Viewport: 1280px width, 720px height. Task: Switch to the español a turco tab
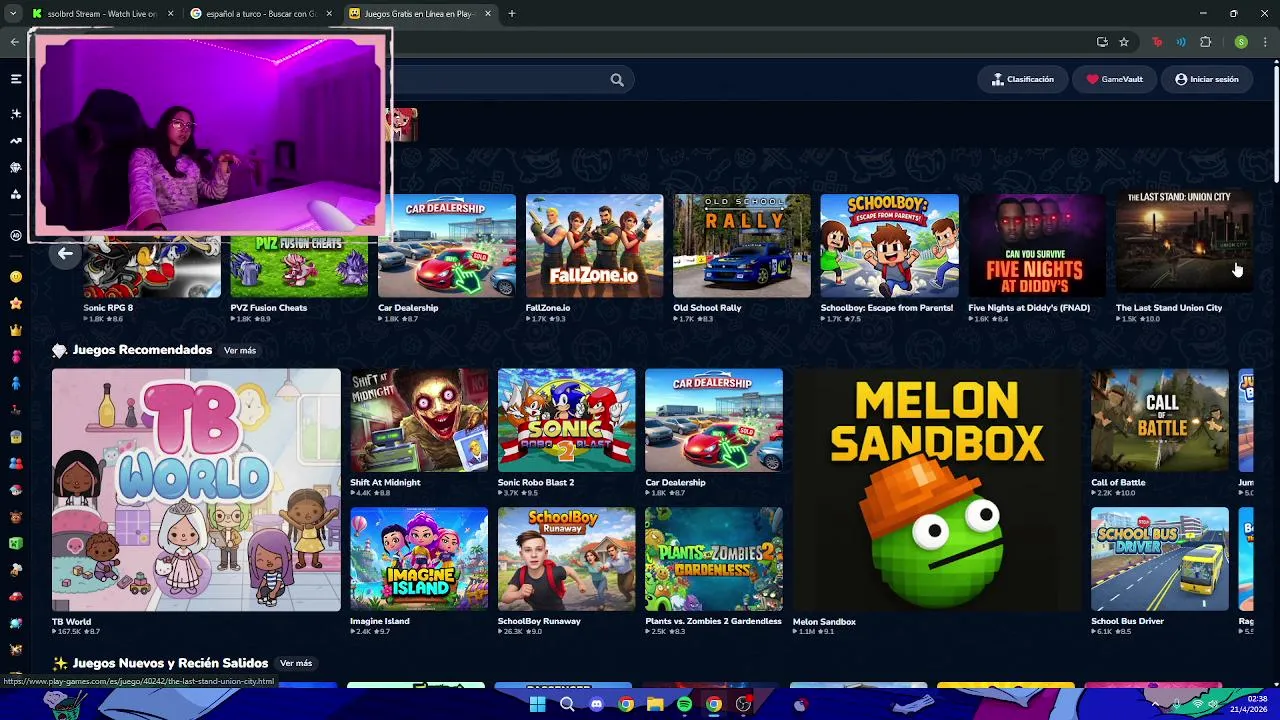tap(260, 14)
